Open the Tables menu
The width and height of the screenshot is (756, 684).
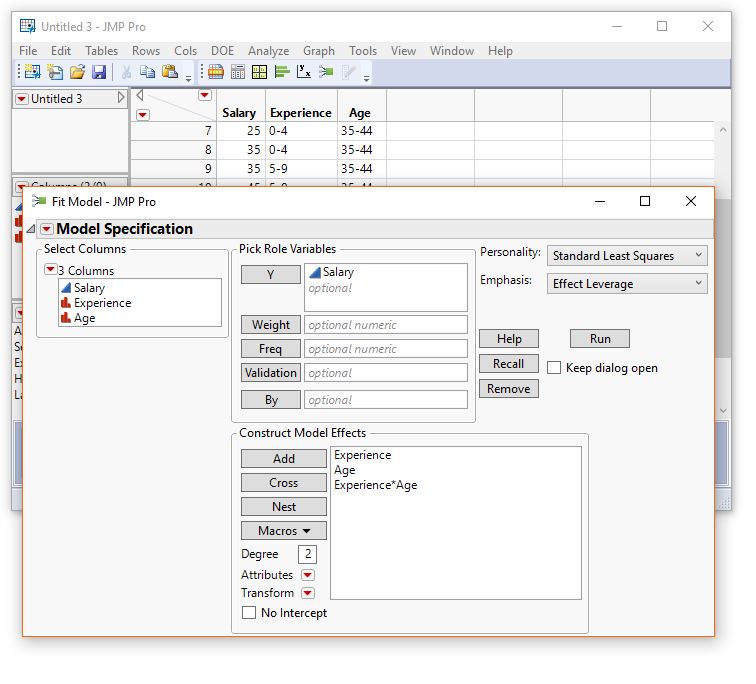101,51
